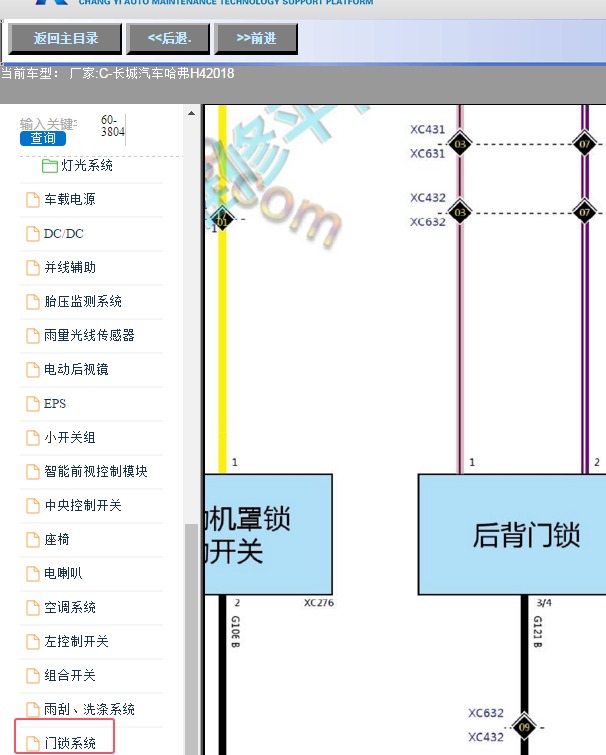This screenshot has width=606, height=755.
Task: Click the G121 B wire label
Action: tap(538, 632)
